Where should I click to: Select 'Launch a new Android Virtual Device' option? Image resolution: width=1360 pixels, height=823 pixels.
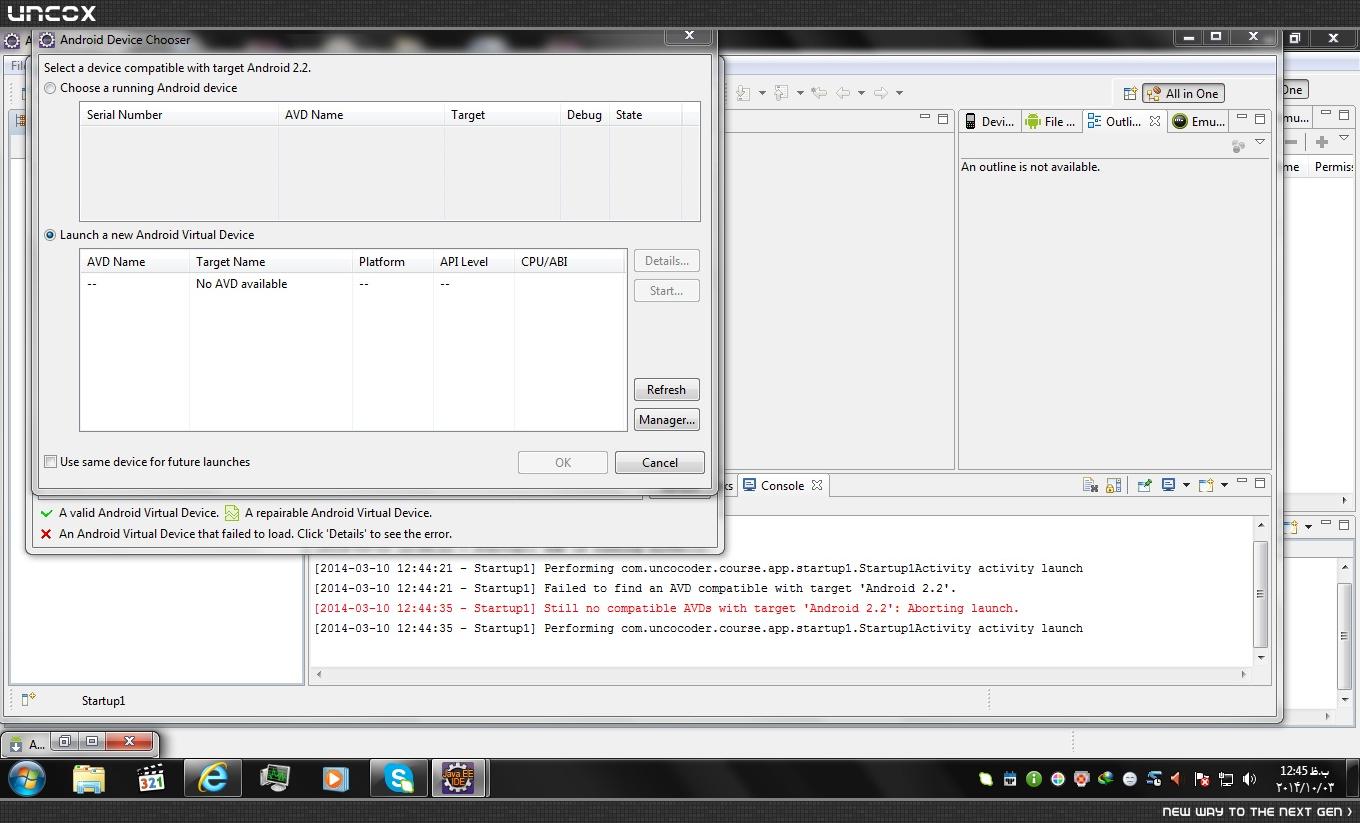[50, 235]
